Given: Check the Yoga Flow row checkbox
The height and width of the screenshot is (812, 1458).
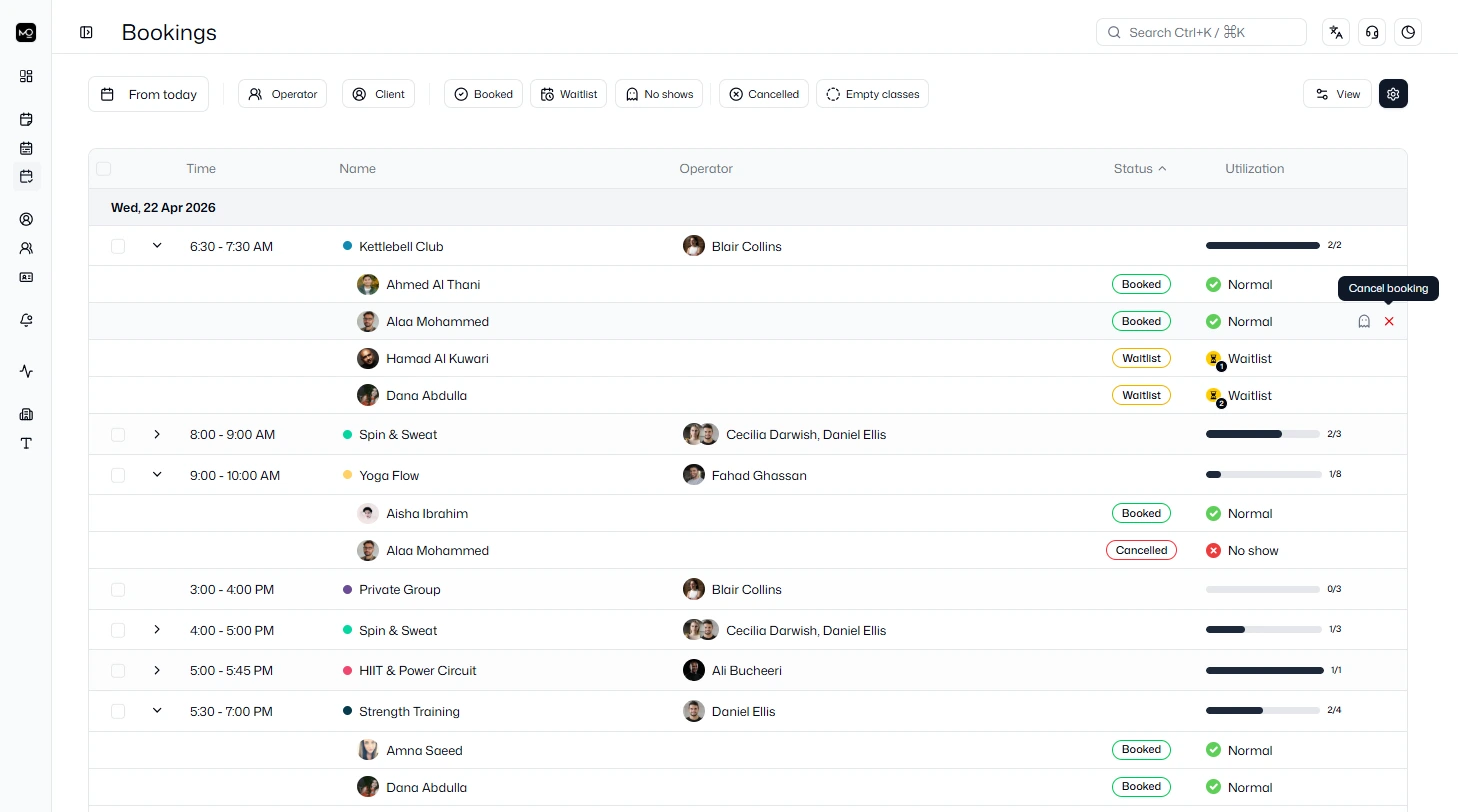Looking at the screenshot, I should point(118,475).
